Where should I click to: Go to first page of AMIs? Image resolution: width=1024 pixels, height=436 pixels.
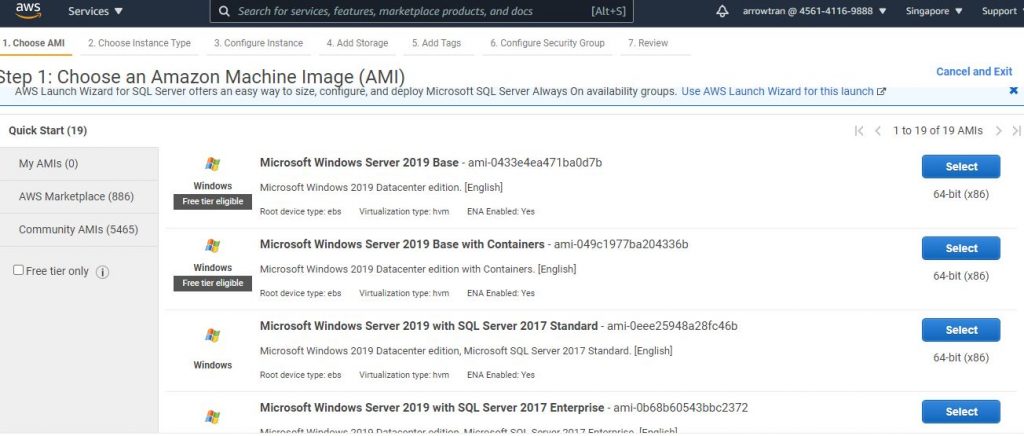(859, 131)
